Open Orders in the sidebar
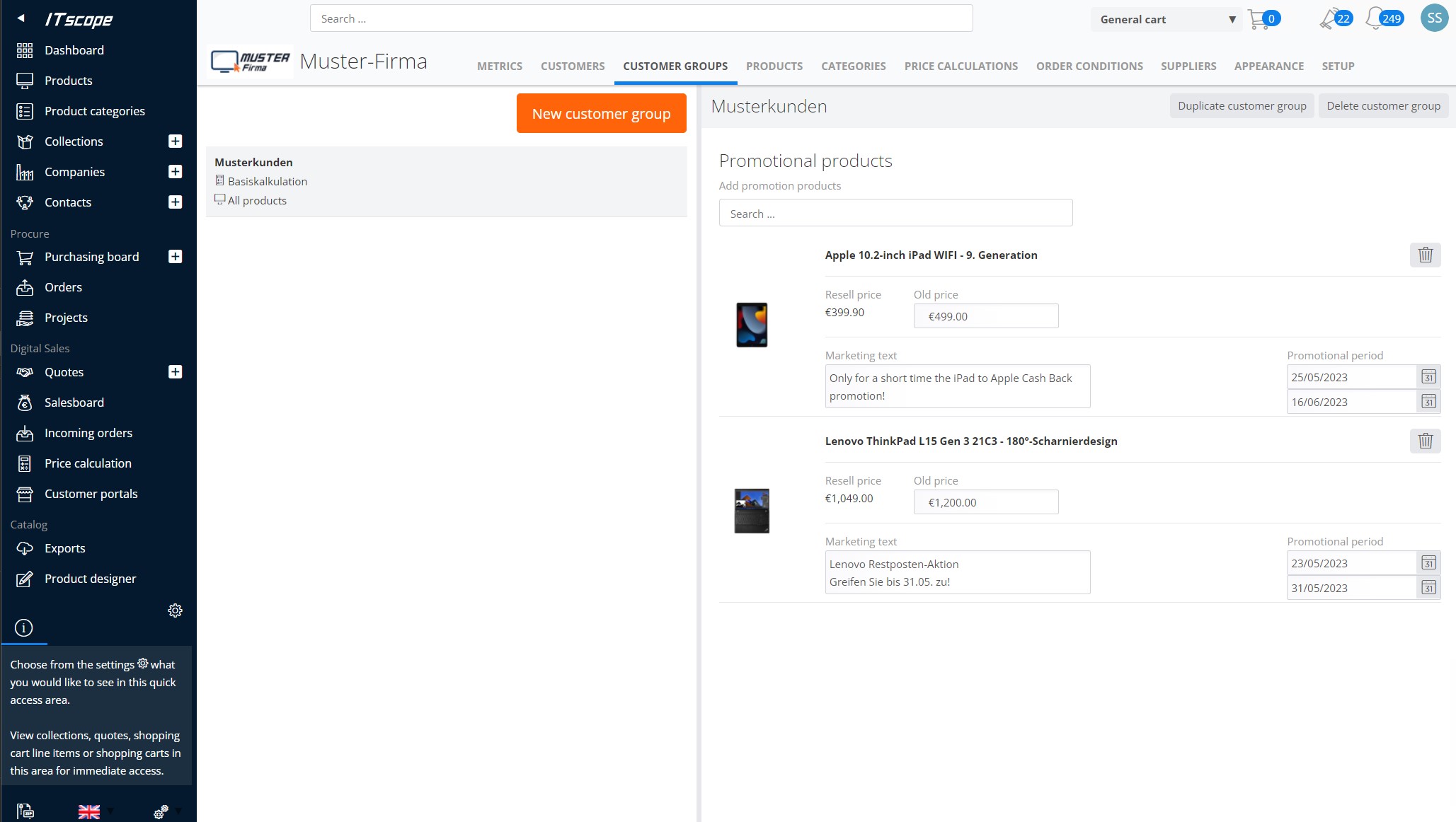The height and width of the screenshot is (822, 1456). [x=63, y=287]
